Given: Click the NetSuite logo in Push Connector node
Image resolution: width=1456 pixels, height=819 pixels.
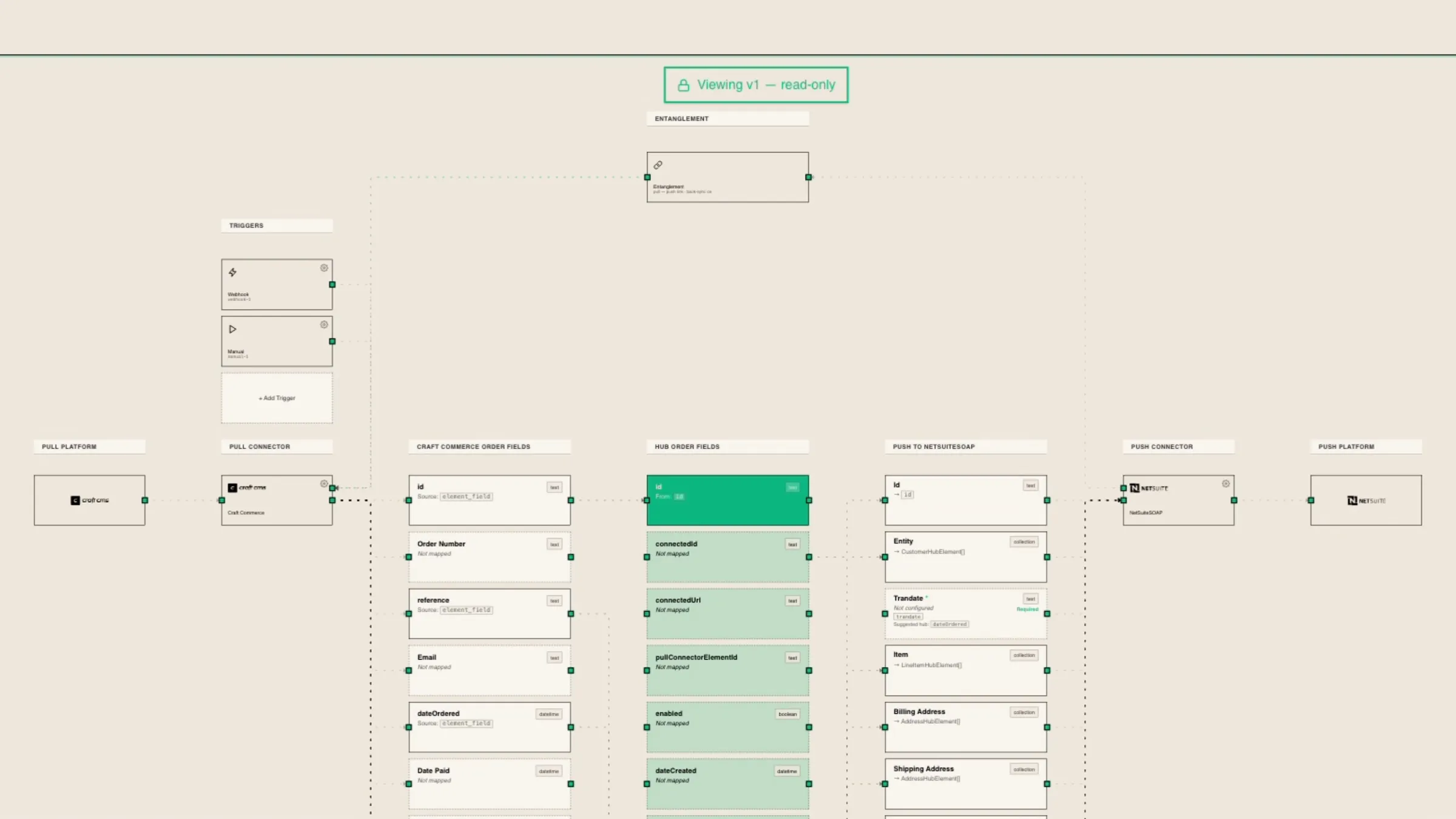Looking at the screenshot, I should [1149, 488].
